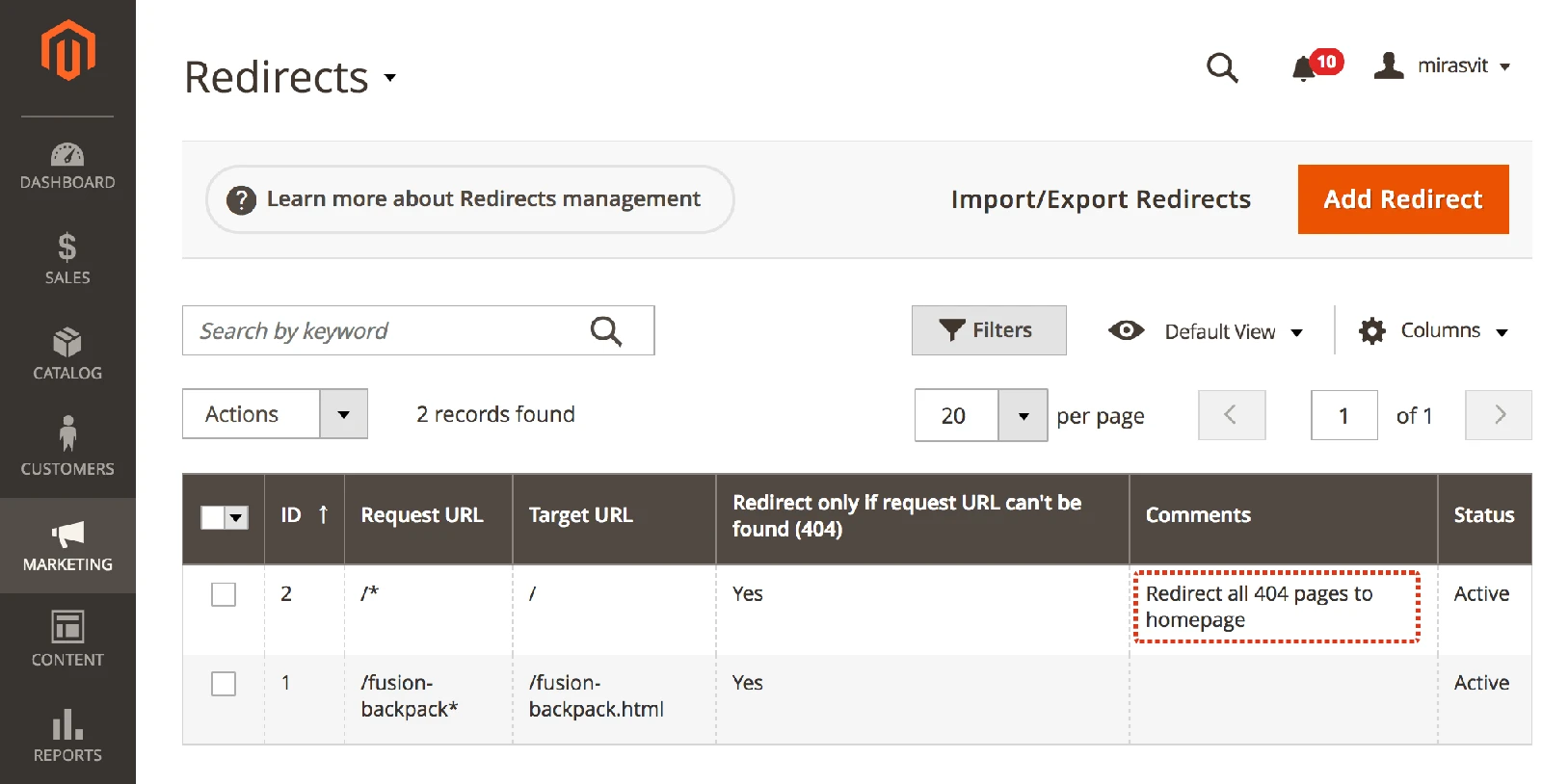Open the Catalog sidebar menu
This screenshot has width=1542, height=784.
(x=67, y=353)
